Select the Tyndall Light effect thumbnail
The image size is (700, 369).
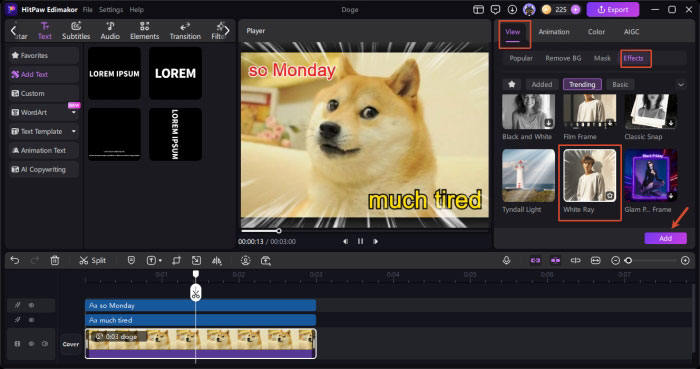click(528, 175)
